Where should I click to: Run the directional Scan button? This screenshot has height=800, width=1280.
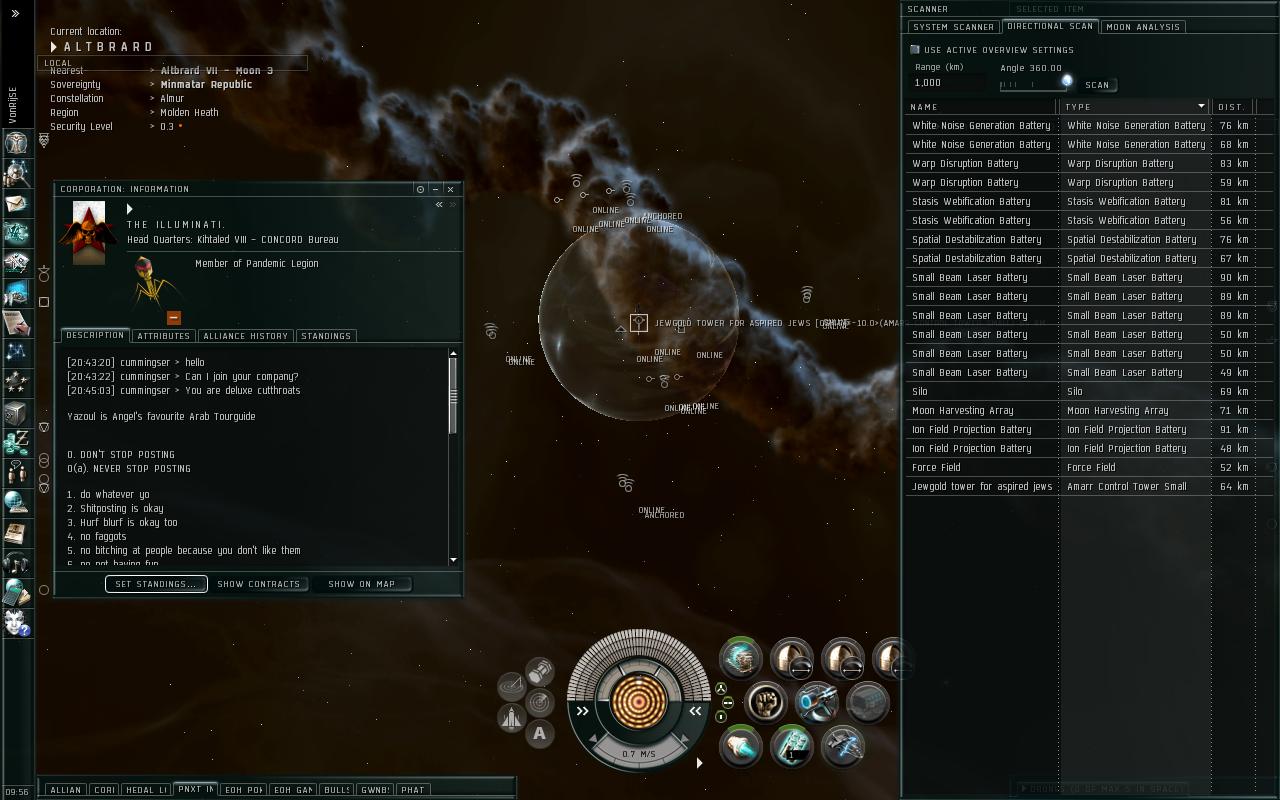[x=1097, y=85]
